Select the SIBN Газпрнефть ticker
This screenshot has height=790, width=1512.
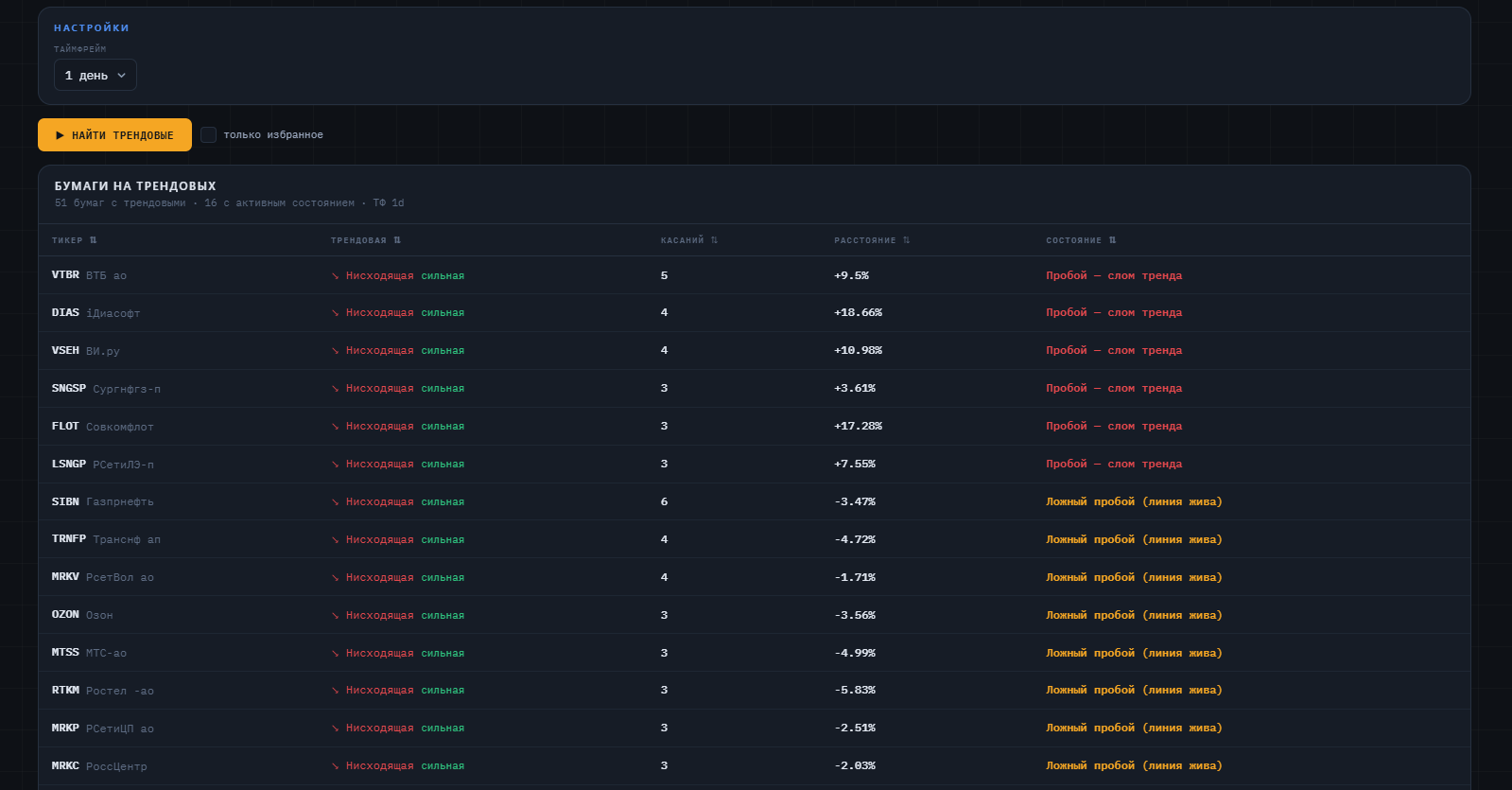102,501
